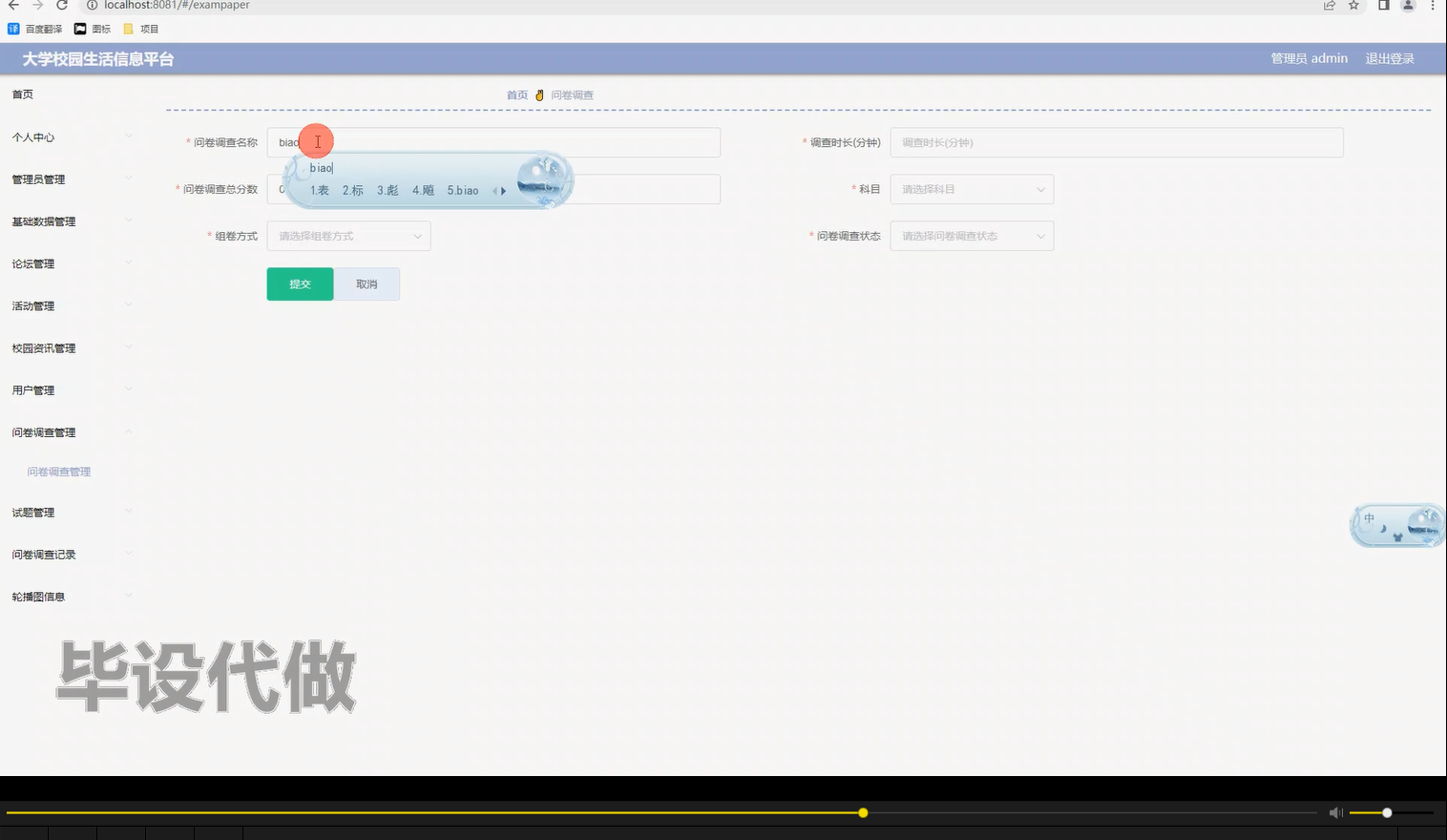
Task: Collapse 问卷调查管理 menu
Action: tap(72, 432)
